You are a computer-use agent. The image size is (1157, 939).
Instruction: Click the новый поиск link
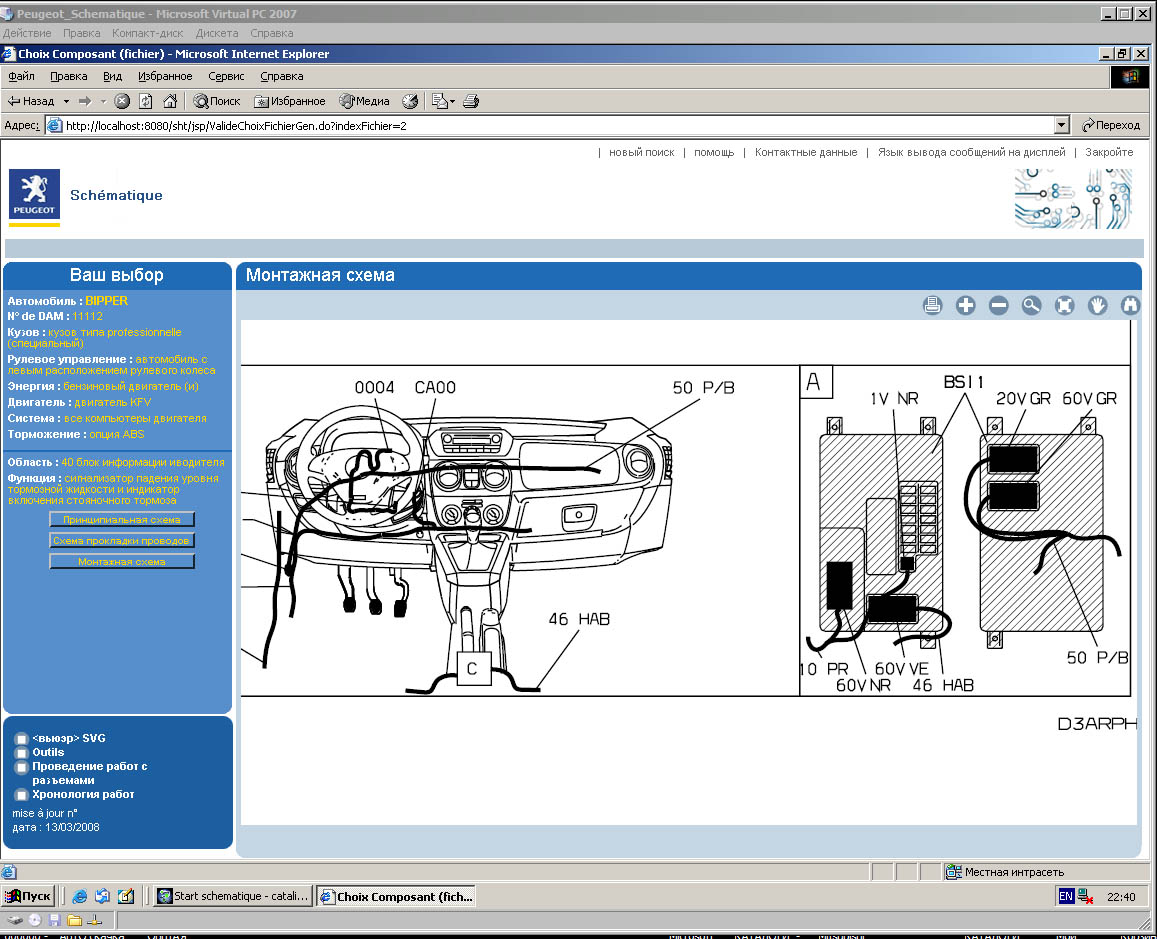(x=641, y=152)
